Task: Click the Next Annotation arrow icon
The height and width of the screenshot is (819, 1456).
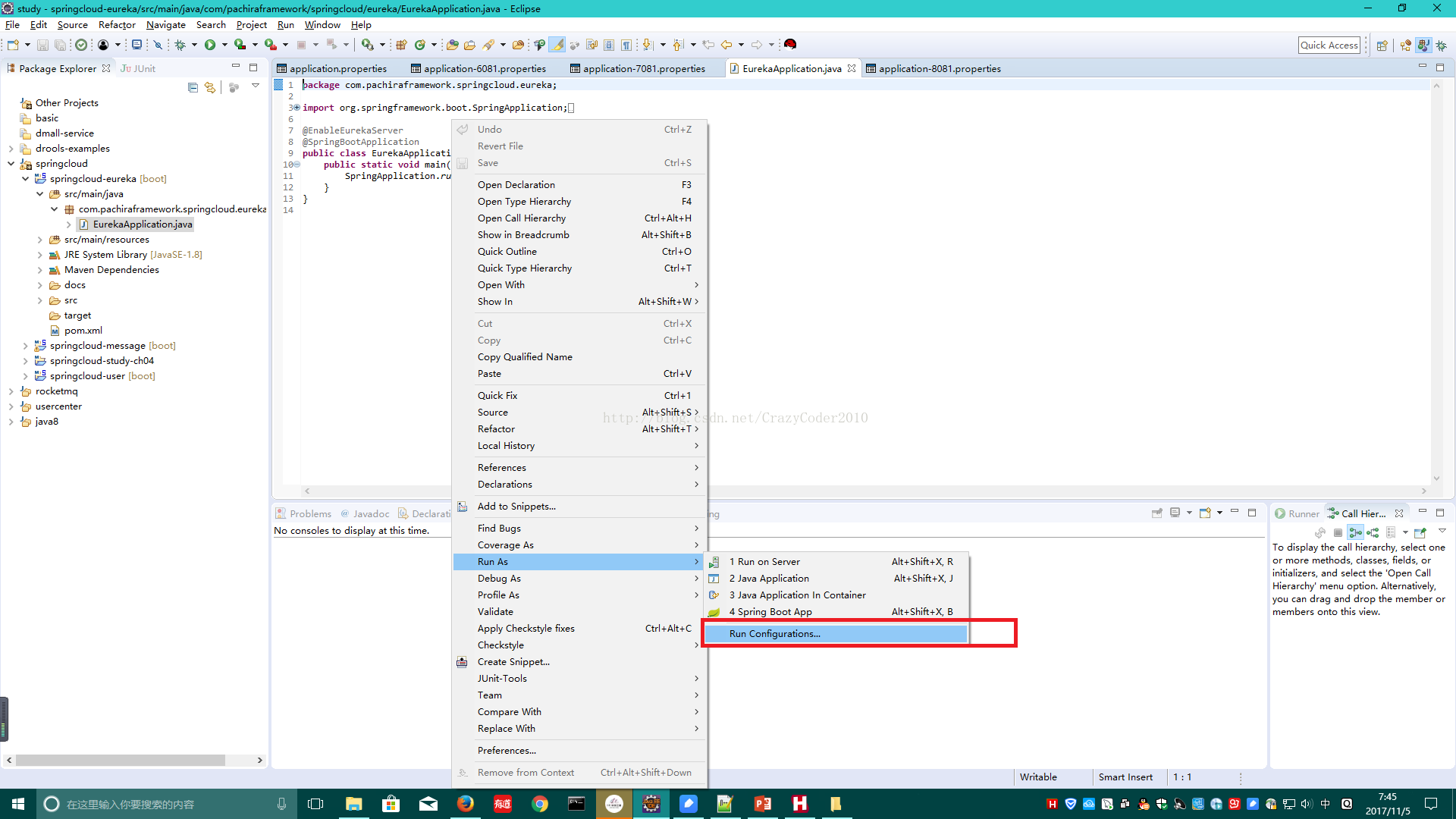Action: pyautogui.click(x=648, y=45)
